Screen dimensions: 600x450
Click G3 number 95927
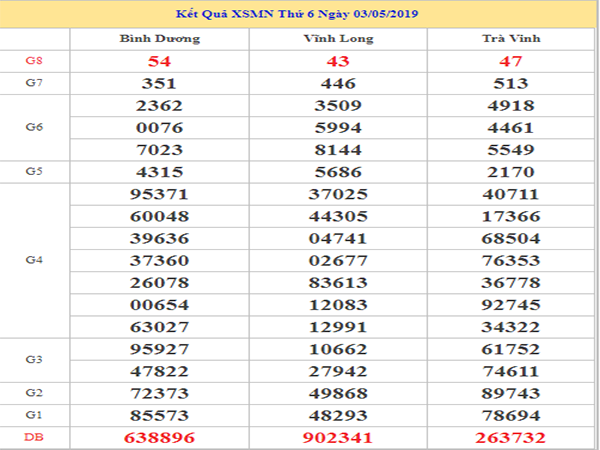click(160, 349)
